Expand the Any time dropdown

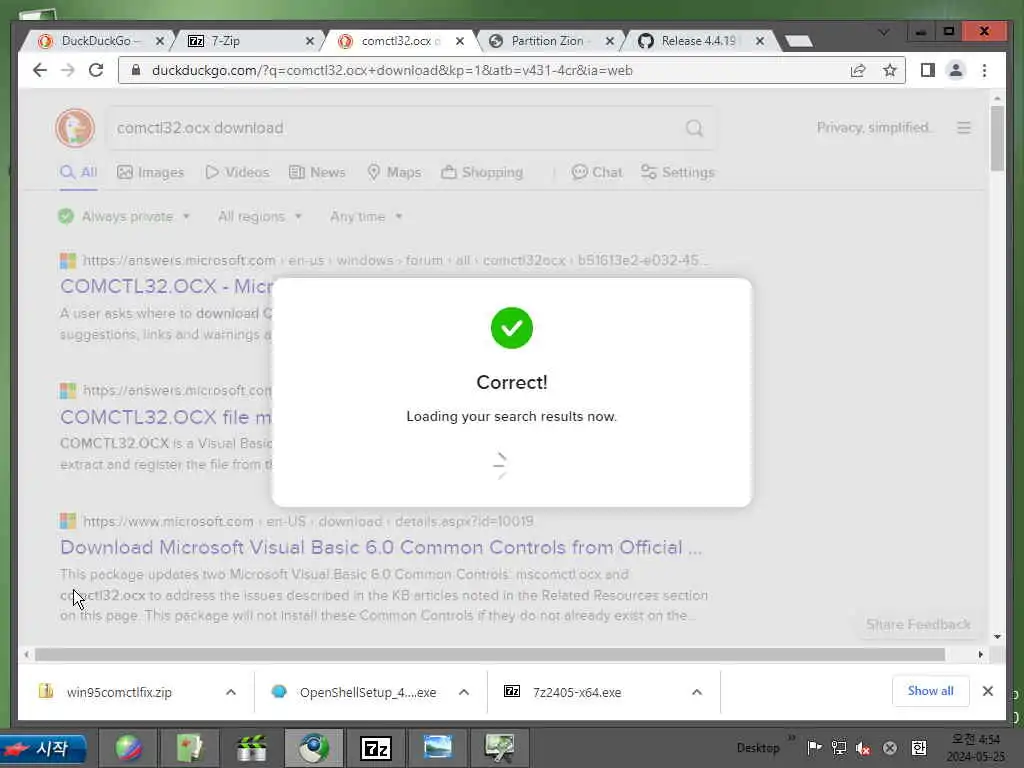(366, 216)
